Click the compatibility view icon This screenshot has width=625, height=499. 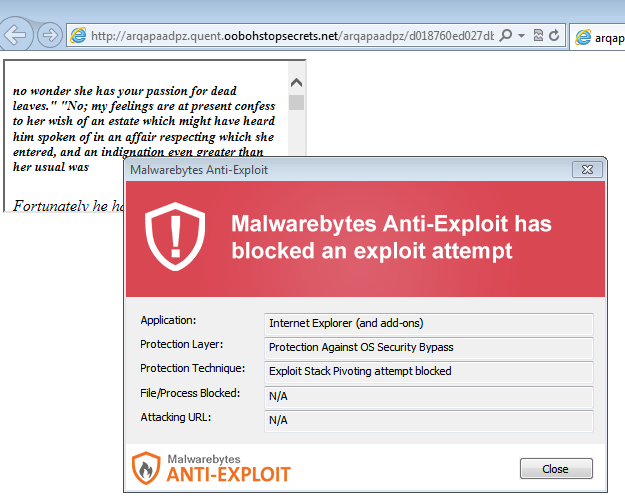pyautogui.click(x=538, y=36)
